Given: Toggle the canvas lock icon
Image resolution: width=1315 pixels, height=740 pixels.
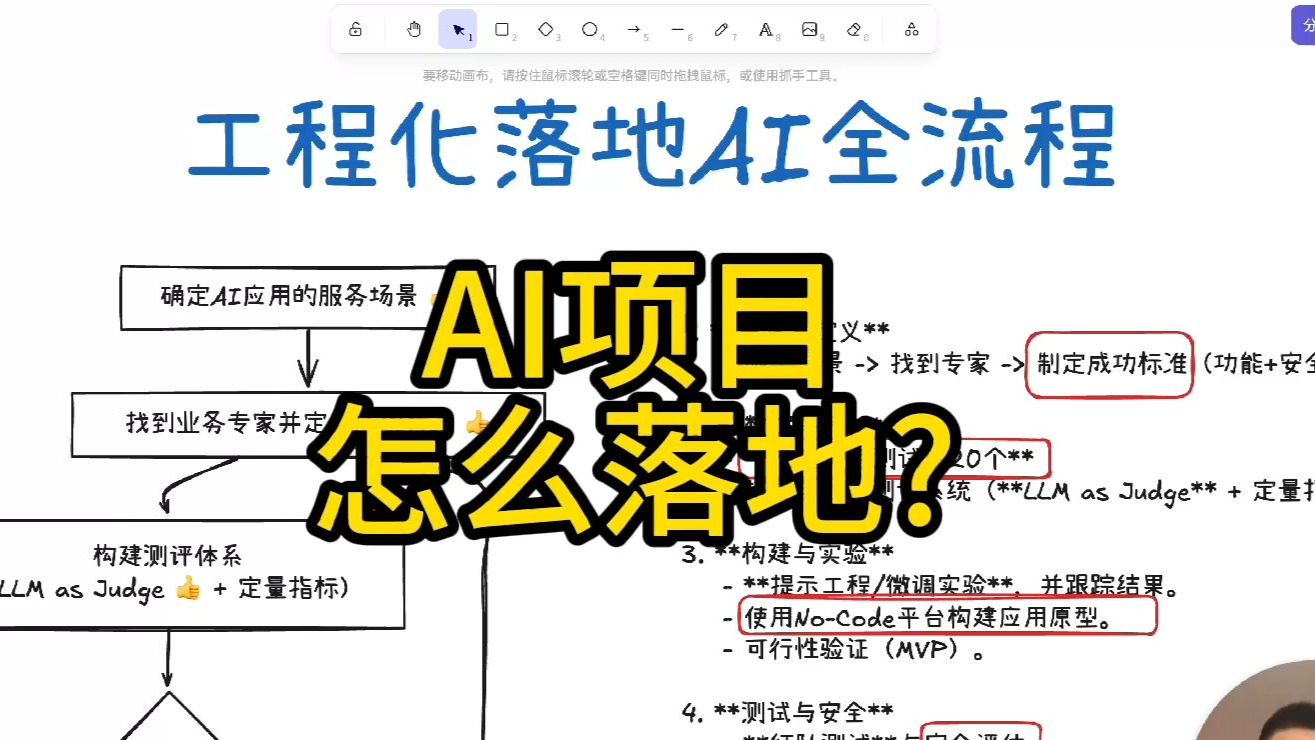Looking at the screenshot, I should pos(356,29).
